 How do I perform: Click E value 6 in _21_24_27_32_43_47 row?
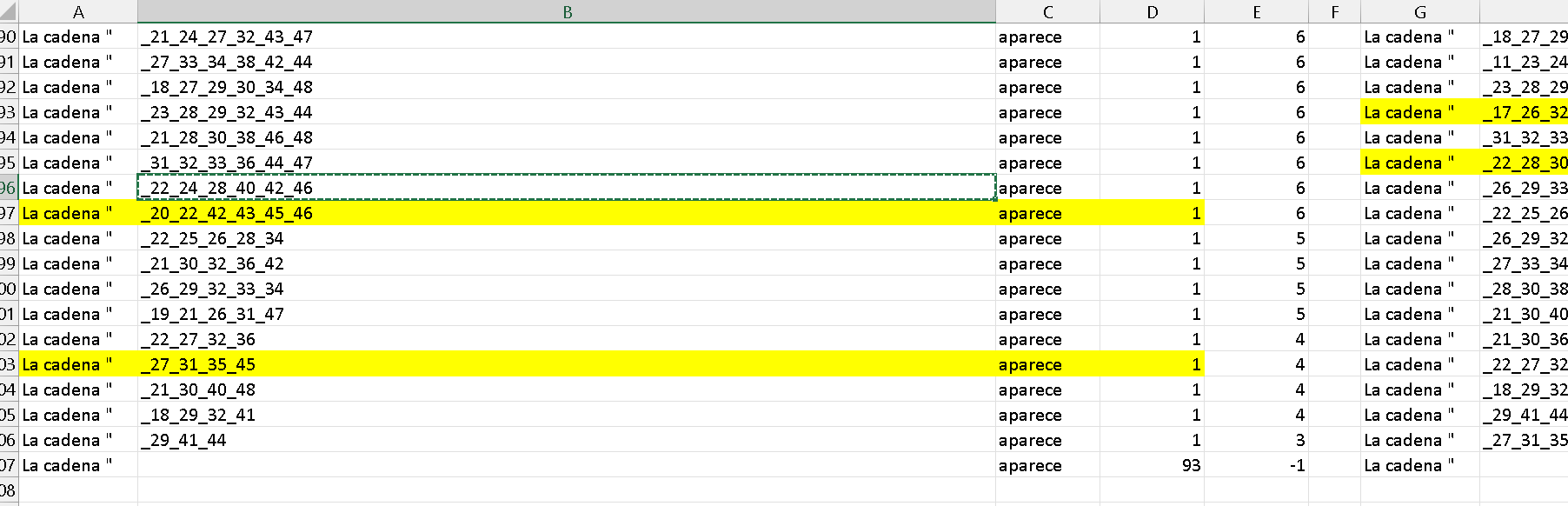pos(1256,37)
